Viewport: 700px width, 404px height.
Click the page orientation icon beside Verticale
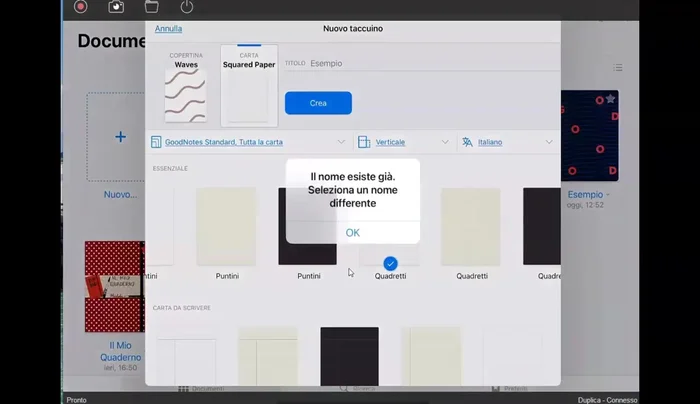pyautogui.click(x=364, y=142)
